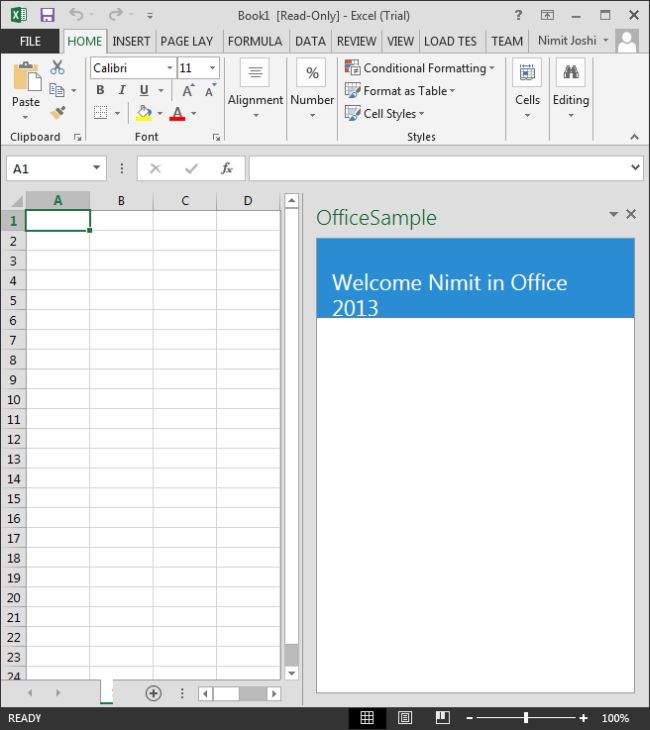Open the Number group dropdown
The width and height of the screenshot is (650, 730).
pos(312,88)
